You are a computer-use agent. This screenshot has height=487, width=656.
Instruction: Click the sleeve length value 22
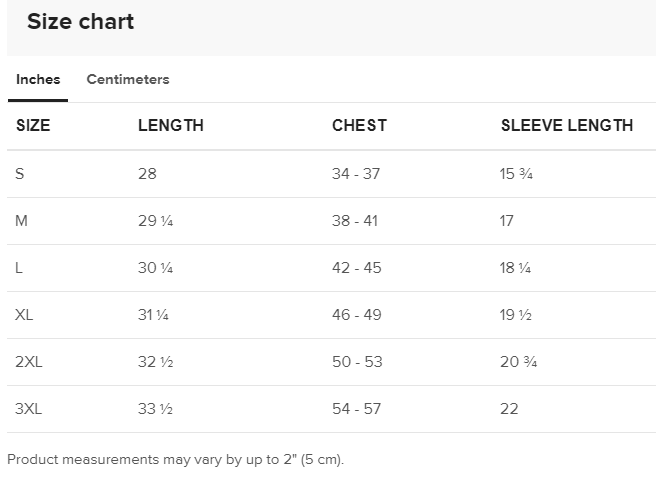click(x=509, y=409)
